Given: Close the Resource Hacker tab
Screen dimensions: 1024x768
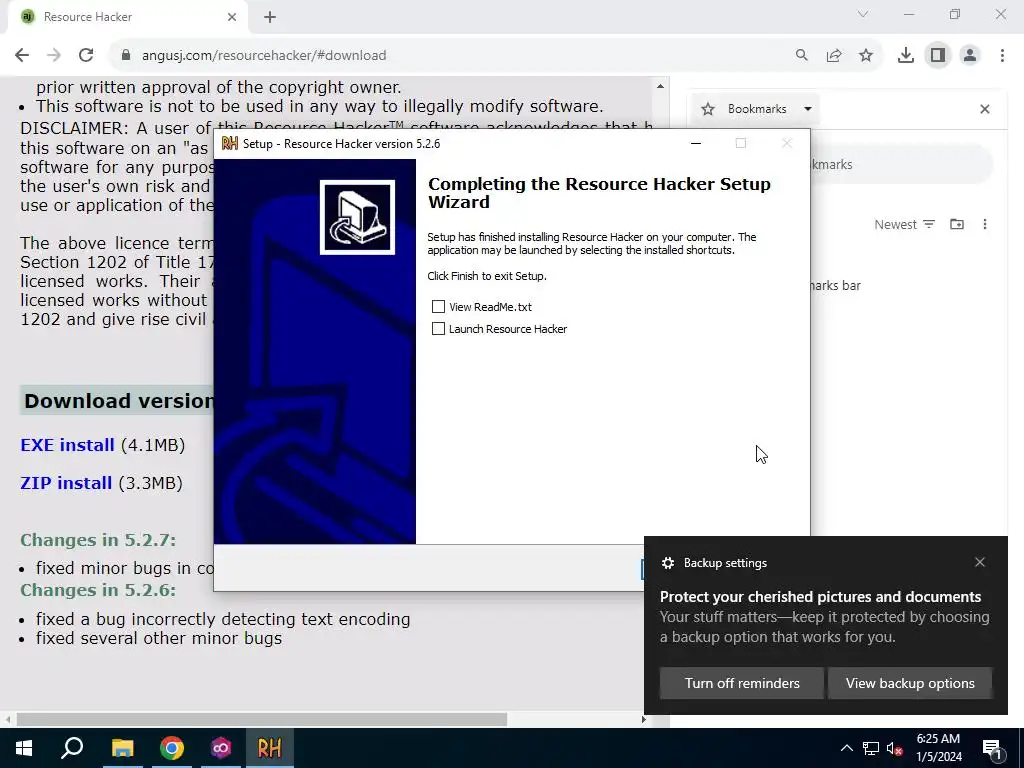Looking at the screenshot, I should coord(232,17).
